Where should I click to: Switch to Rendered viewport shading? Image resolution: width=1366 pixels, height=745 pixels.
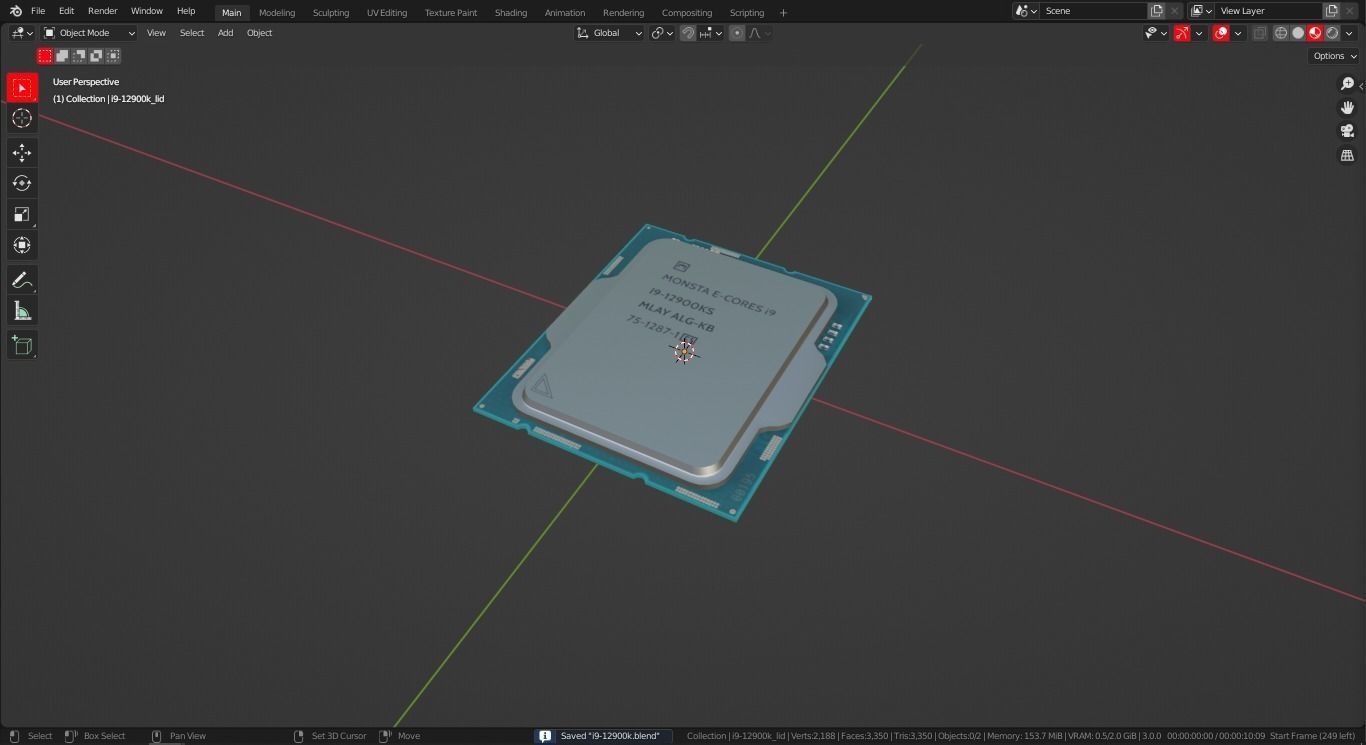point(1332,33)
